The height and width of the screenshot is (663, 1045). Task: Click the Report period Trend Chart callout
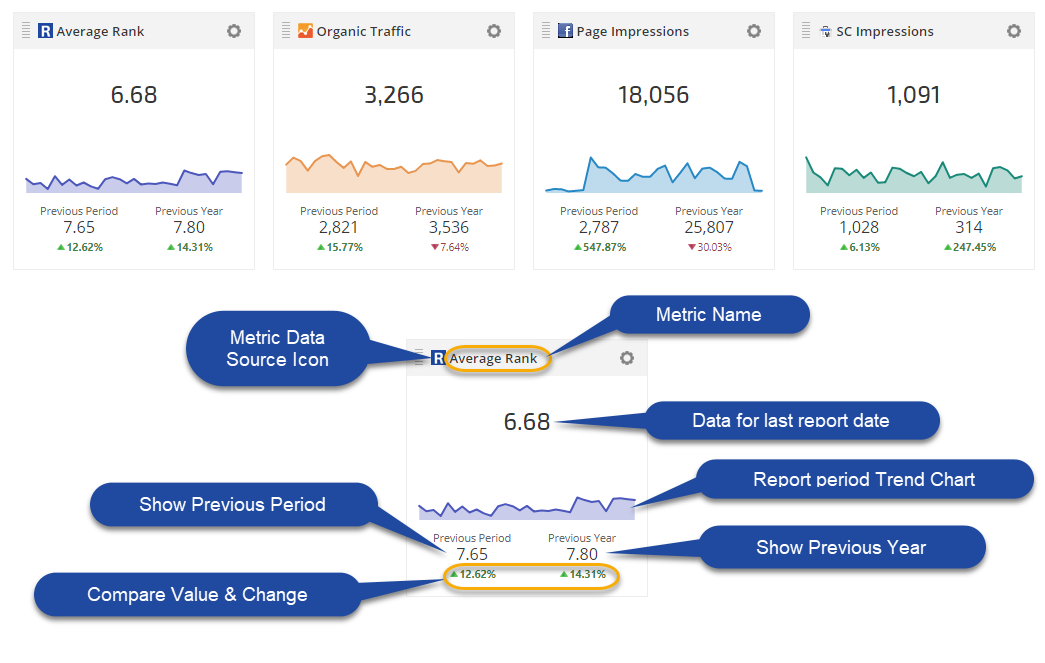point(864,479)
